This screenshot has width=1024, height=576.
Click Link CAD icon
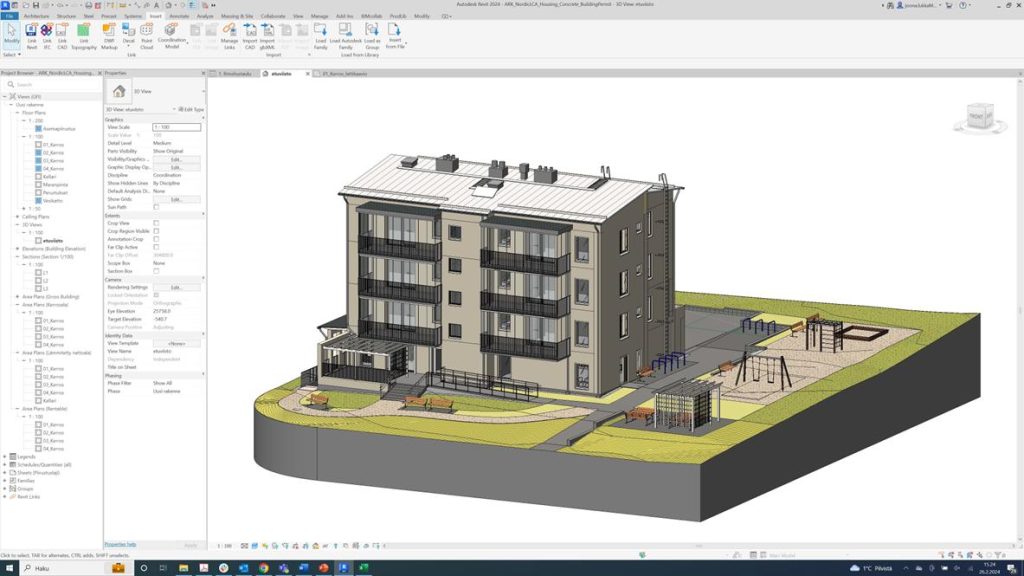tap(62, 36)
